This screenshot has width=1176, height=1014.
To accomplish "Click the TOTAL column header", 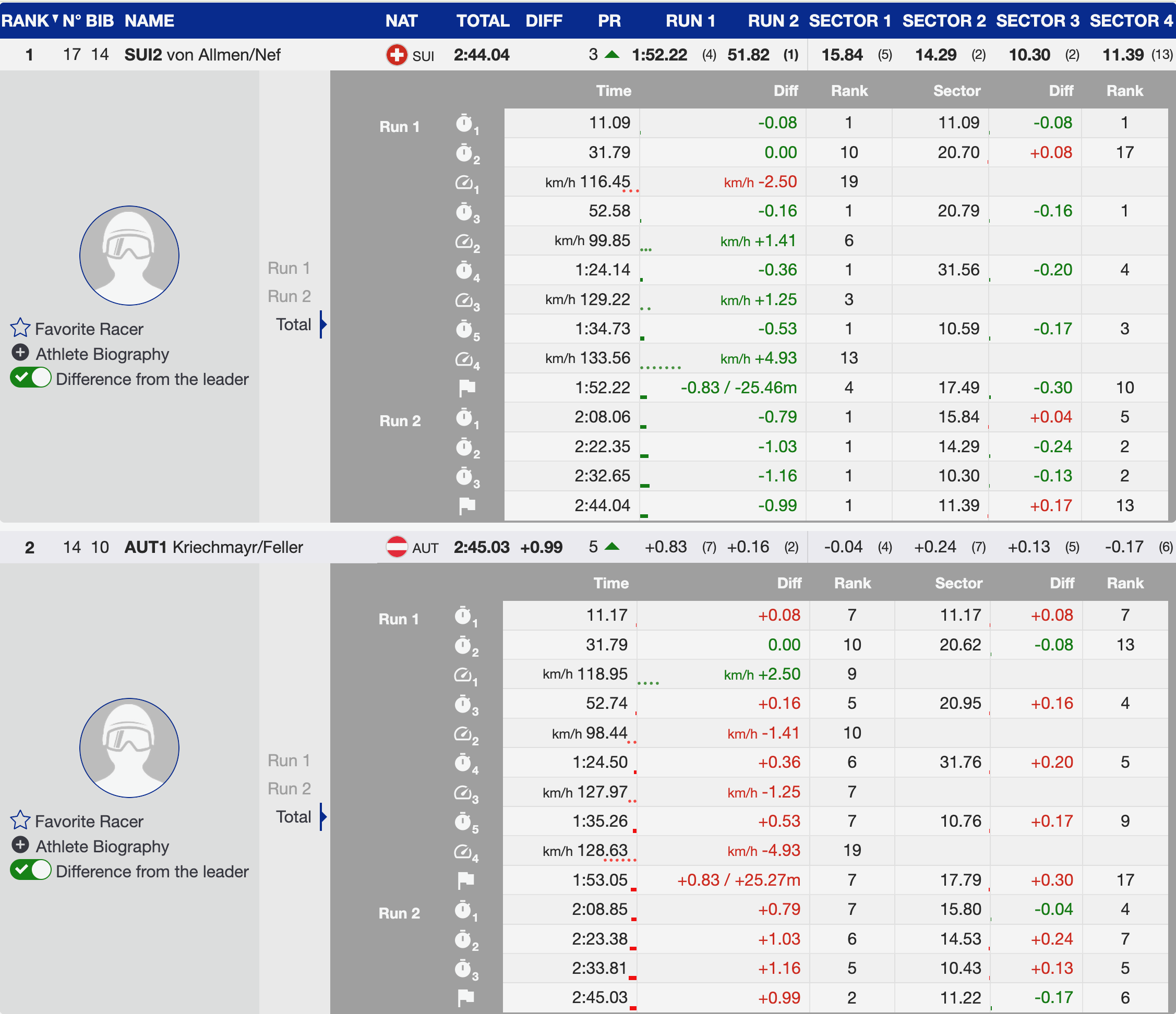I will 483,21.
